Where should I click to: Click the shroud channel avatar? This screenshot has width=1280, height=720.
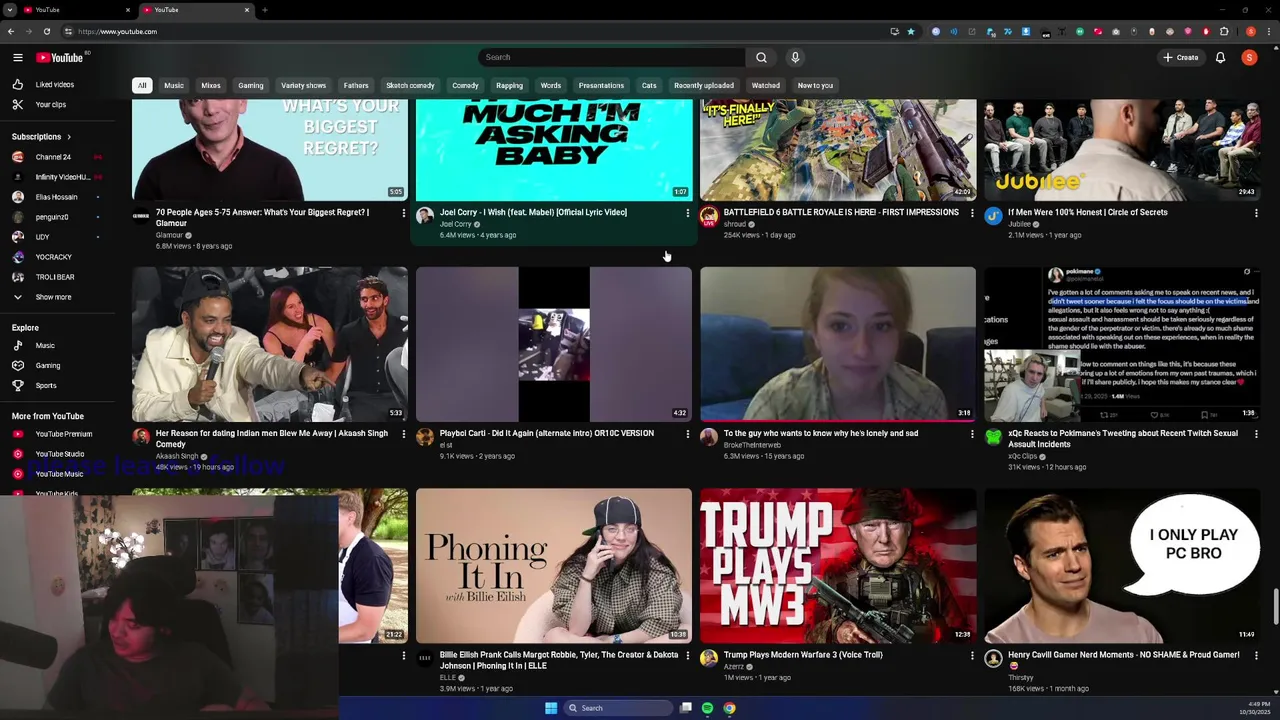(709, 216)
